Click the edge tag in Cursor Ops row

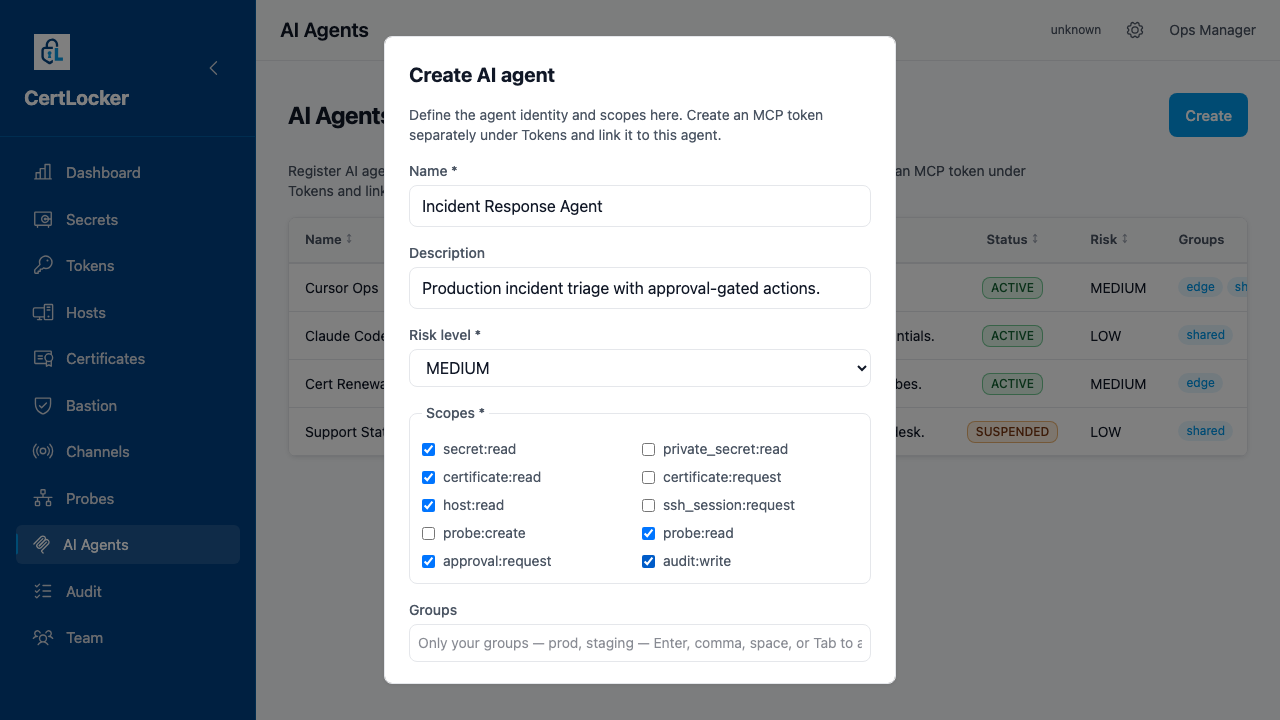[1200, 287]
